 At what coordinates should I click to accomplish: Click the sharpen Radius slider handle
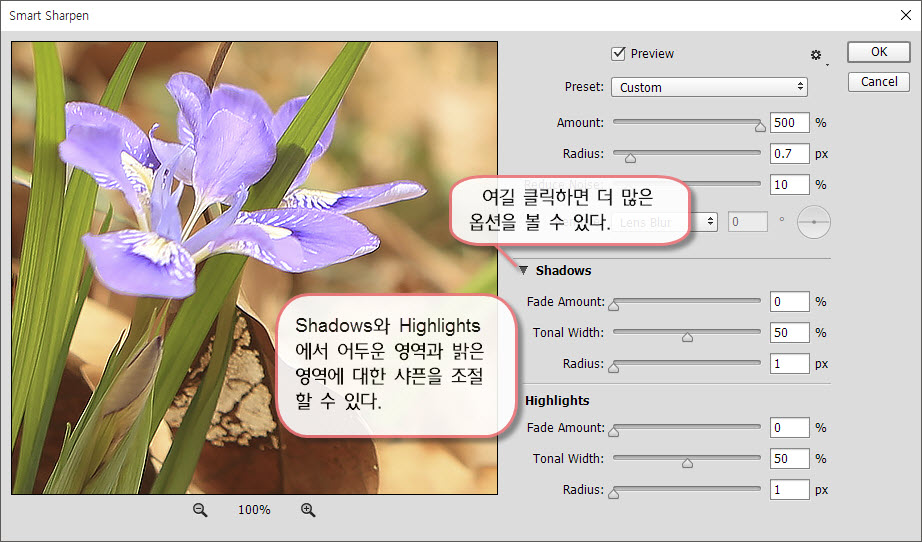[x=630, y=158]
